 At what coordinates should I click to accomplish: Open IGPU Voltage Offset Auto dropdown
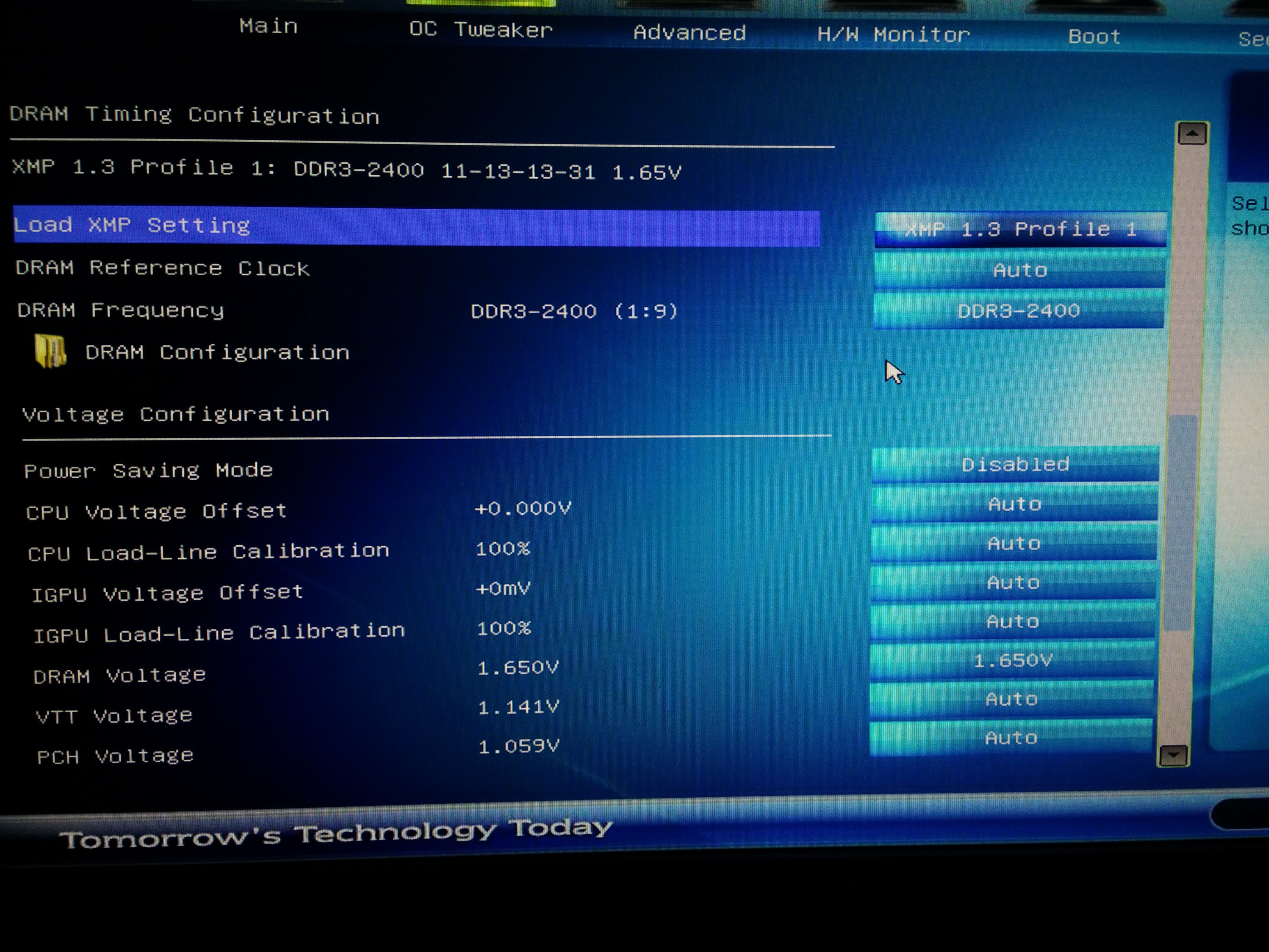tap(1013, 583)
